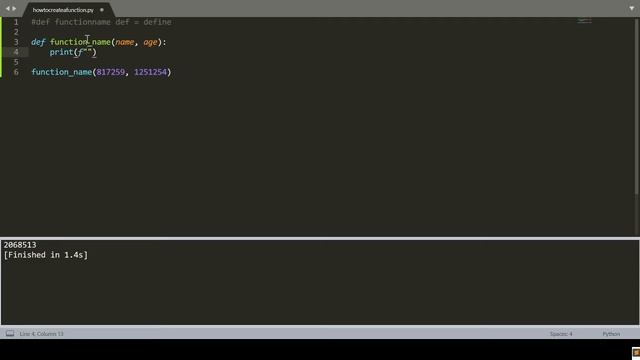Screen dimensions: 640x360
Task: Close the howtocreateafunction.py tab via unsaved dot
Action: pos(102,10)
